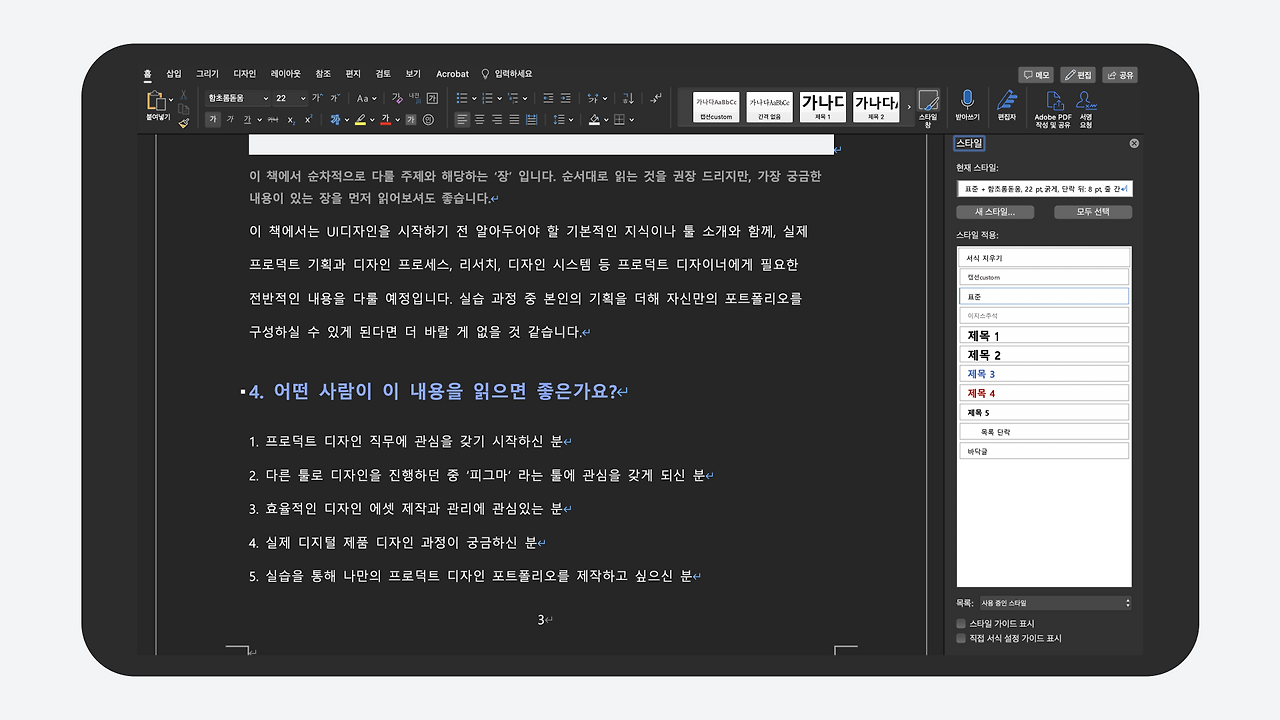Select the Format Painter brush icon
1280x720 pixels.
184,122
